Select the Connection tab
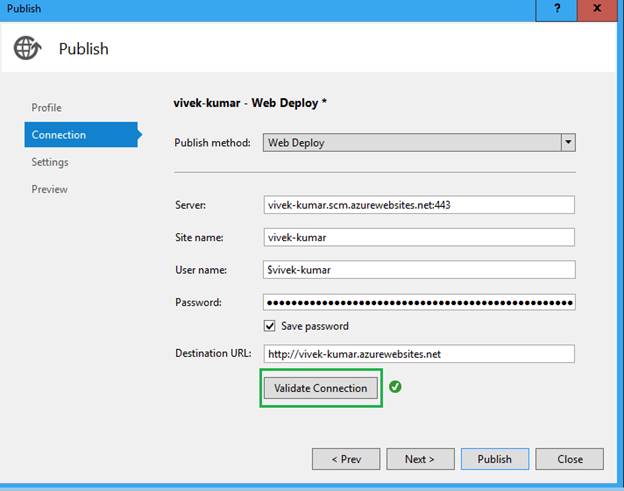The image size is (624, 491). pyautogui.click(x=82, y=134)
